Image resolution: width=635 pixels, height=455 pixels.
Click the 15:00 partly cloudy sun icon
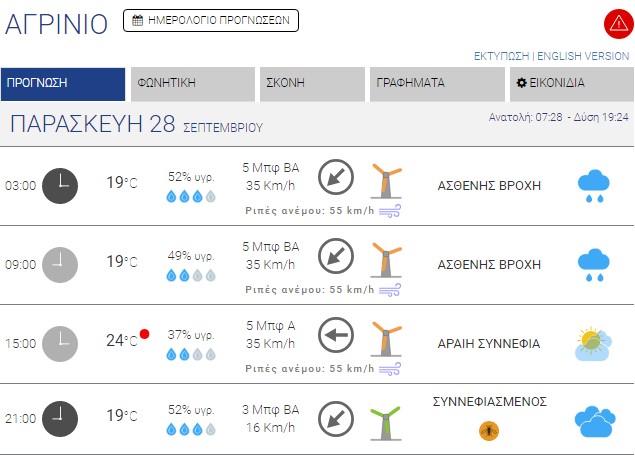(x=594, y=343)
